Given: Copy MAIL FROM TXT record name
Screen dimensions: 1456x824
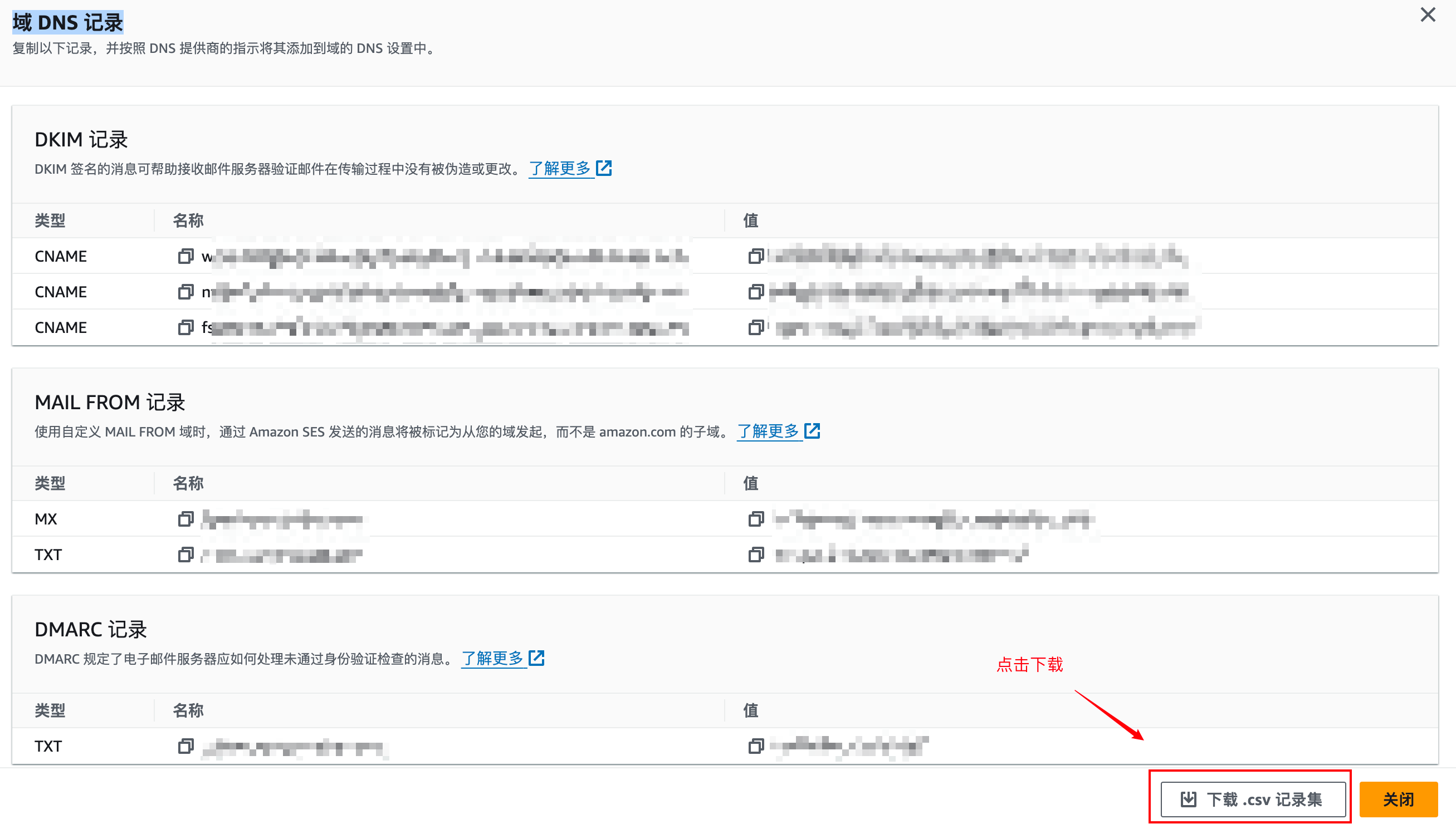Looking at the screenshot, I should tap(185, 555).
